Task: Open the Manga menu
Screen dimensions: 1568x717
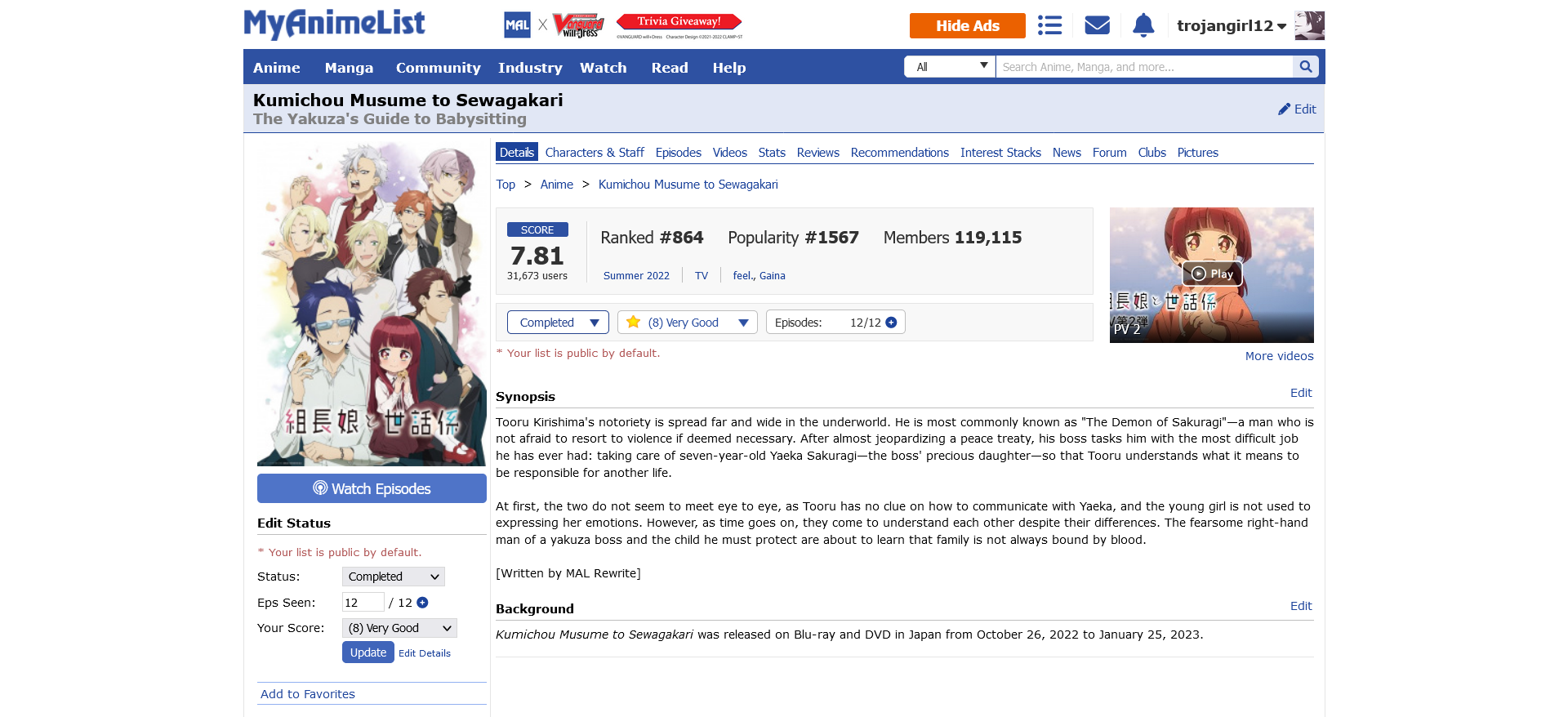Action: (349, 68)
